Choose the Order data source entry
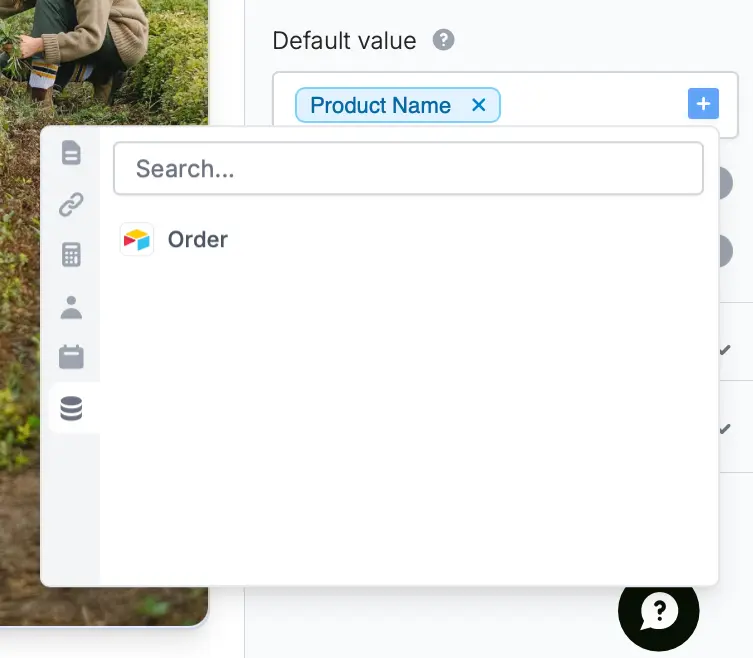Image resolution: width=753 pixels, height=658 pixels. 197,239
